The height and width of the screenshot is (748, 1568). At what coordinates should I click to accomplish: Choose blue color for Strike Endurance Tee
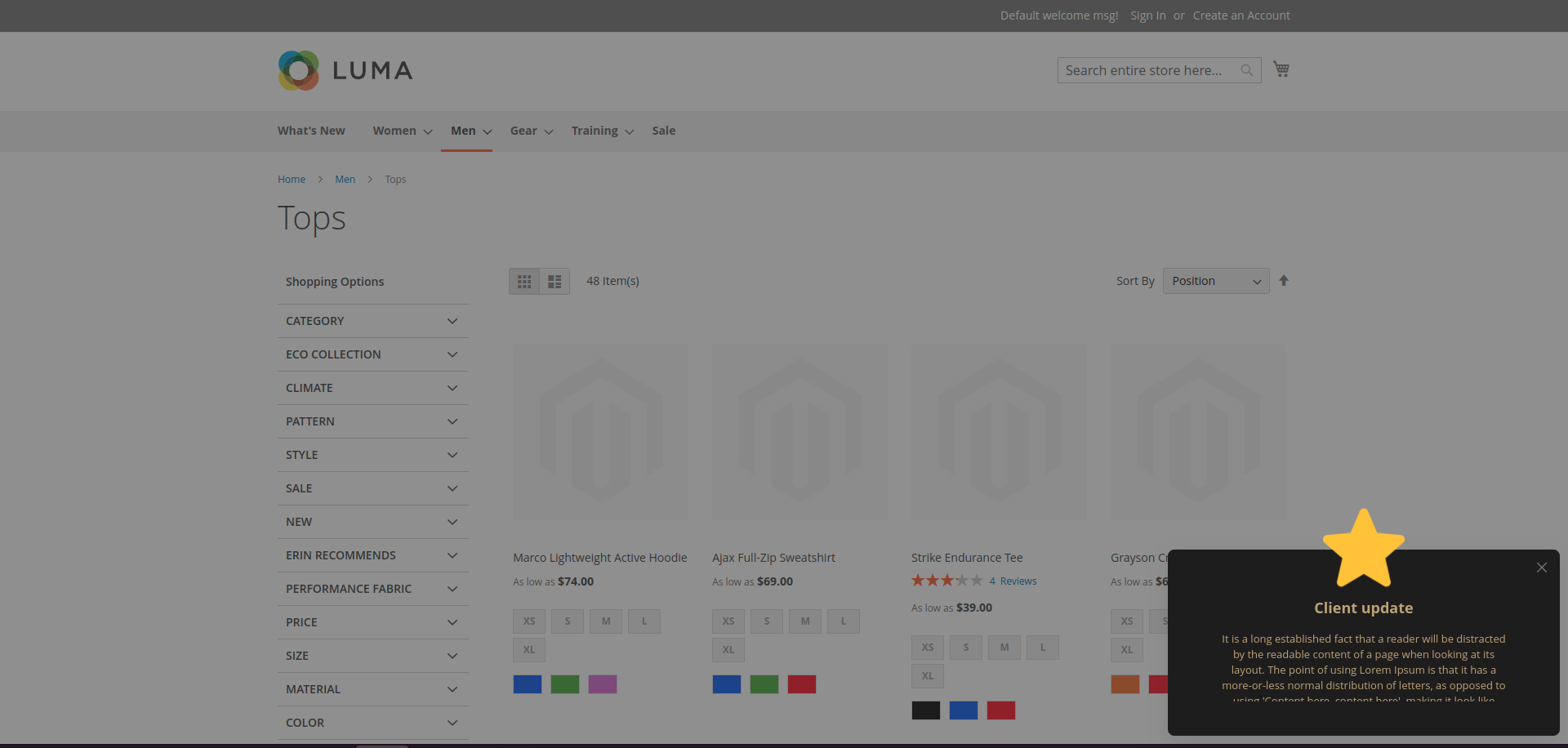pyautogui.click(x=964, y=710)
